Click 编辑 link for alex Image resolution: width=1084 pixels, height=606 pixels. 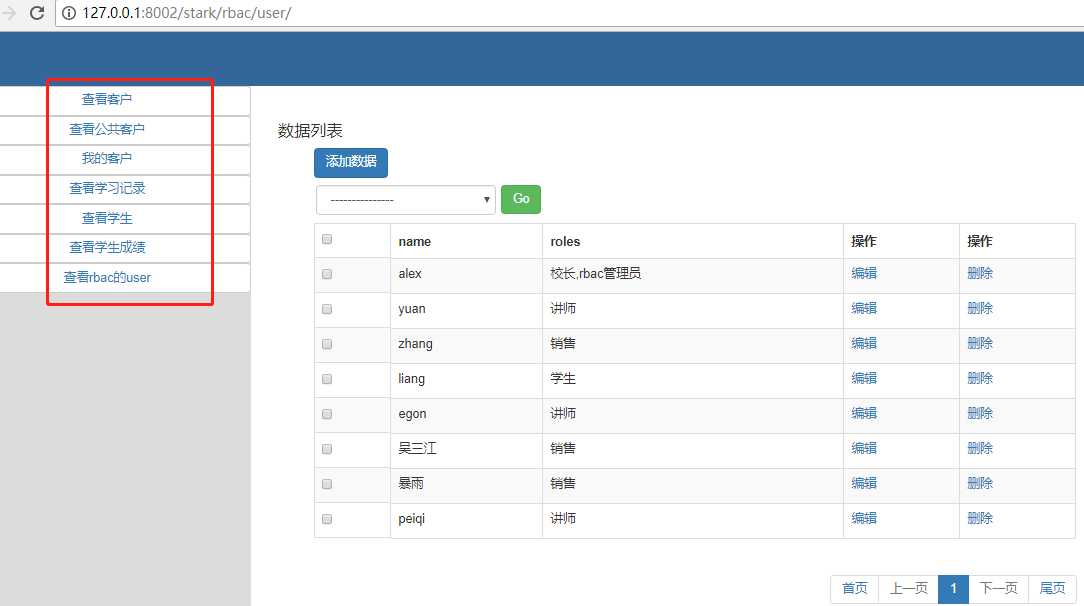[x=863, y=273]
